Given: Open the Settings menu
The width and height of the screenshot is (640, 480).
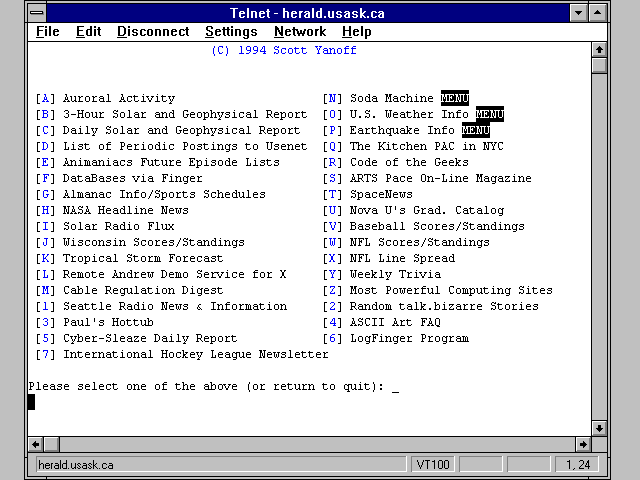Looking at the screenshot, I should pyautogui.click(x=231, y=32).
